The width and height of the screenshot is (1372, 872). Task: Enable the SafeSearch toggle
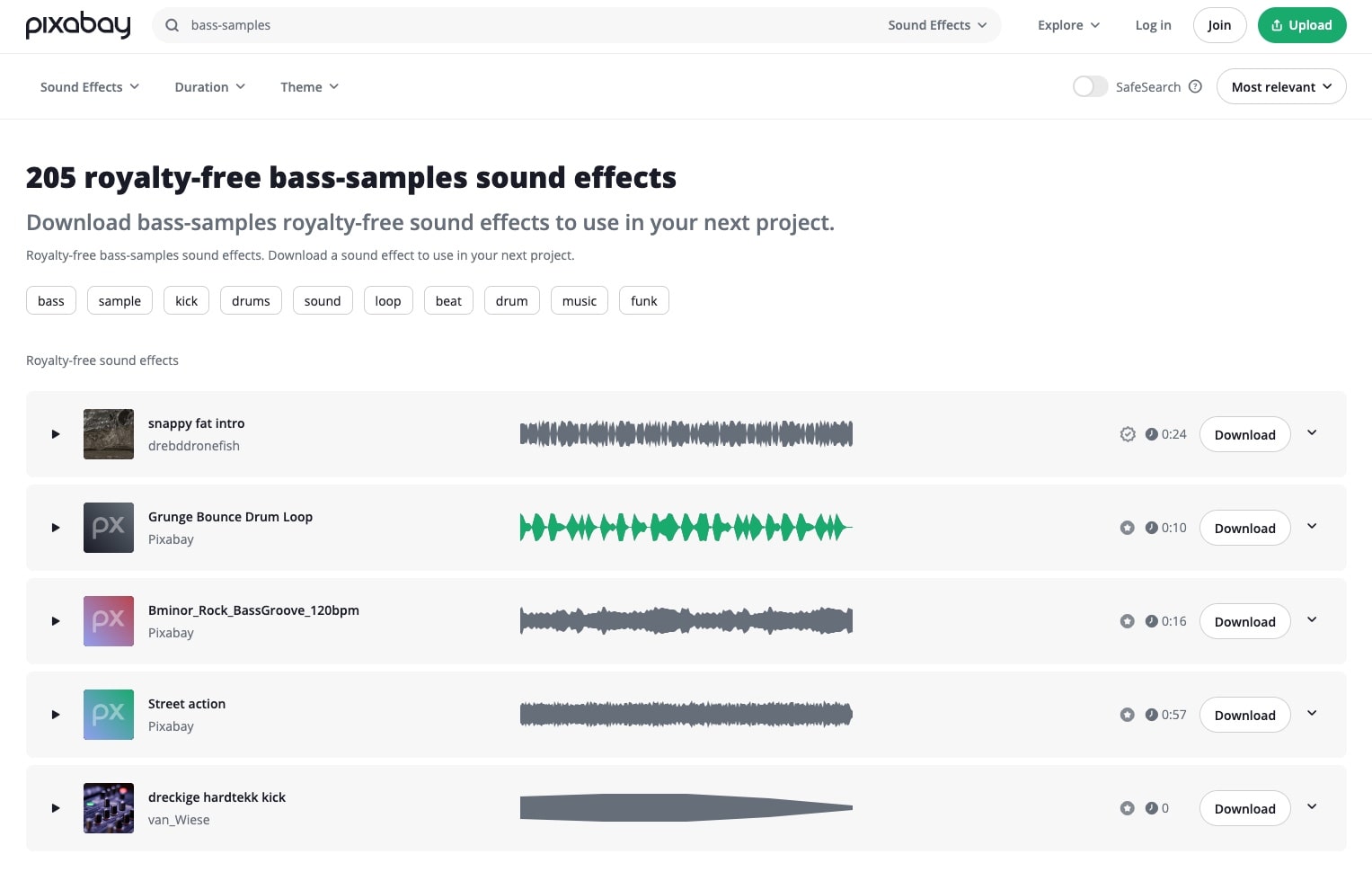tap(1090, 86)
